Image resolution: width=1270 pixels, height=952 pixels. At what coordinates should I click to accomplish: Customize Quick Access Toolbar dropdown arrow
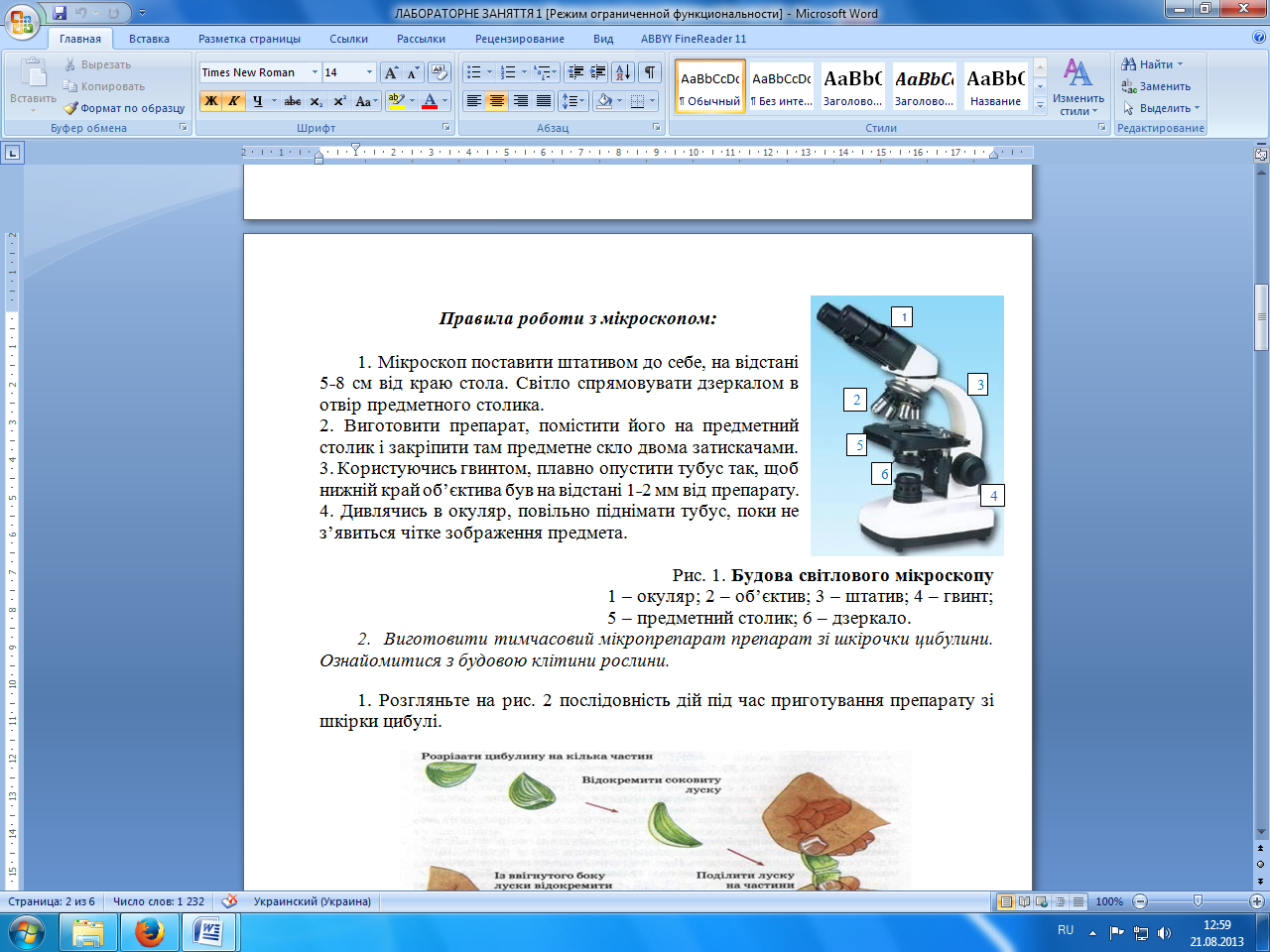[142, 14]
